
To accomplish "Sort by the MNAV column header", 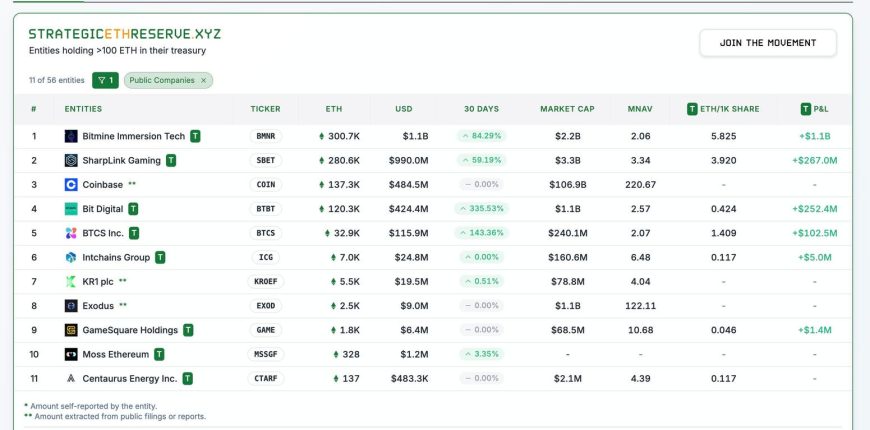I will pyautogui.click(x=640, y=109).
